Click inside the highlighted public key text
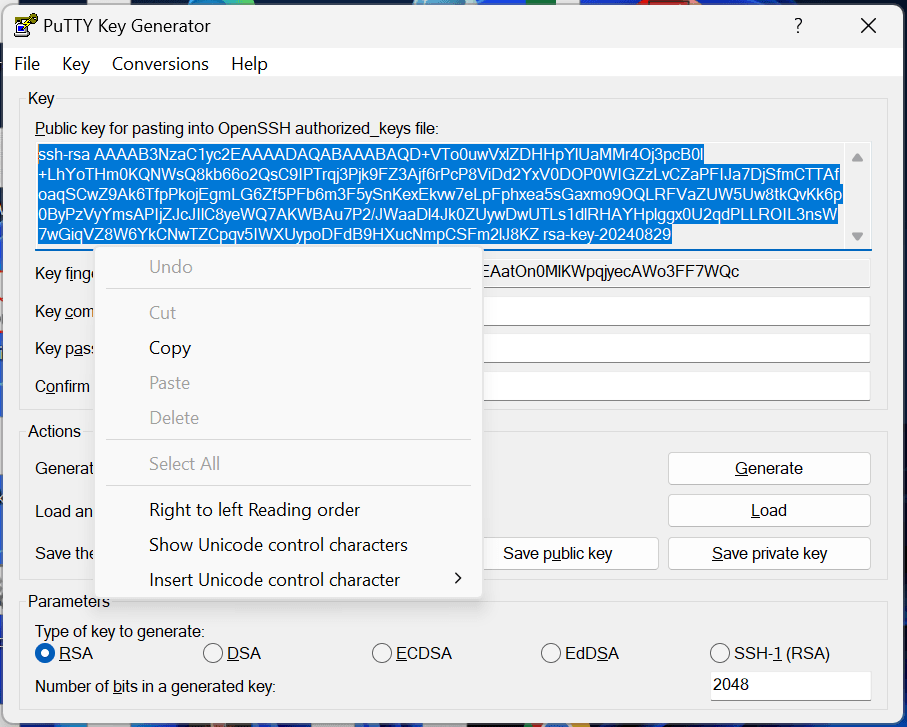The height and width of the screenshot is (727, 907). point(440,194)
